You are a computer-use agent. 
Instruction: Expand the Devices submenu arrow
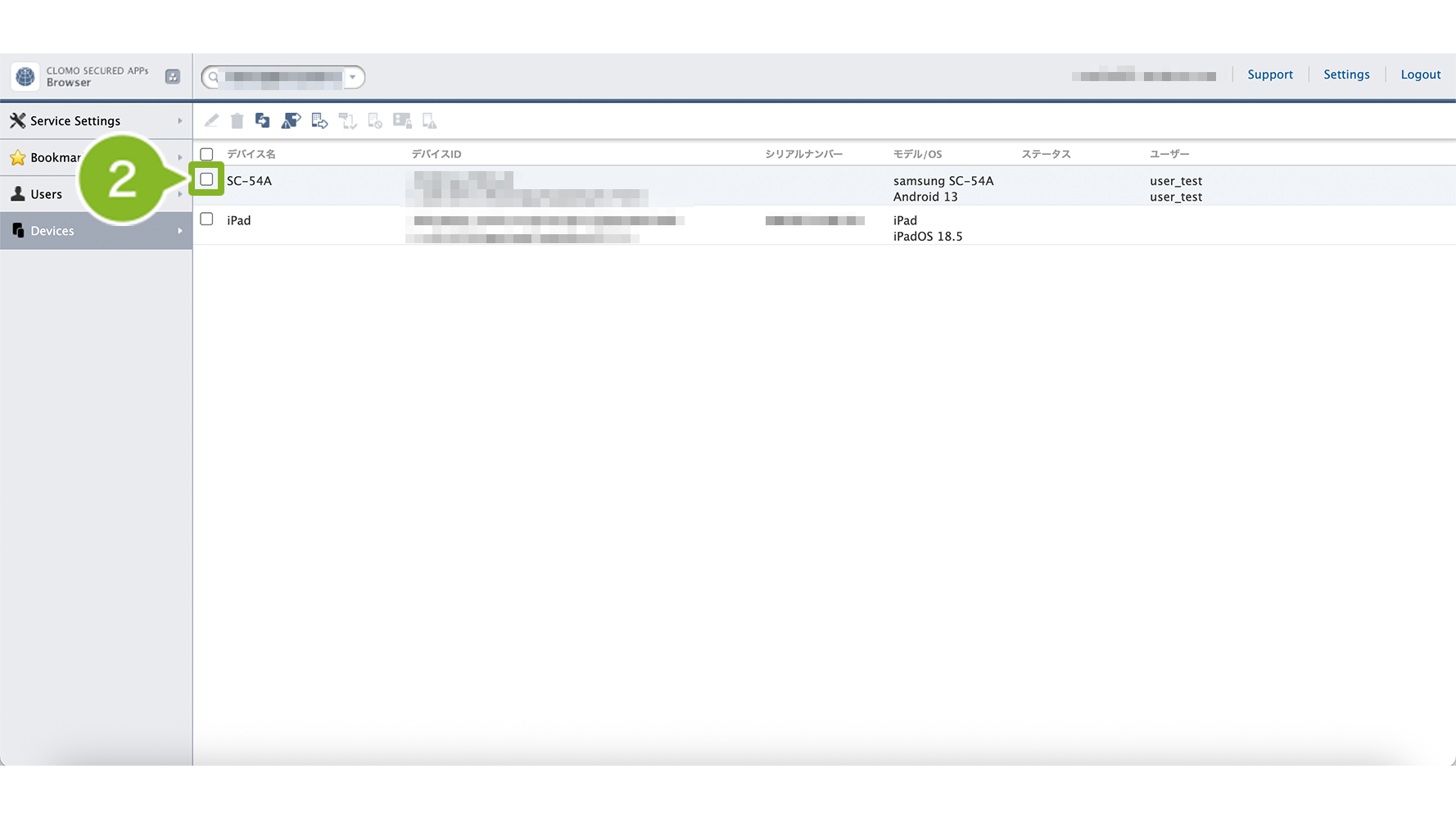click(179, 231)
